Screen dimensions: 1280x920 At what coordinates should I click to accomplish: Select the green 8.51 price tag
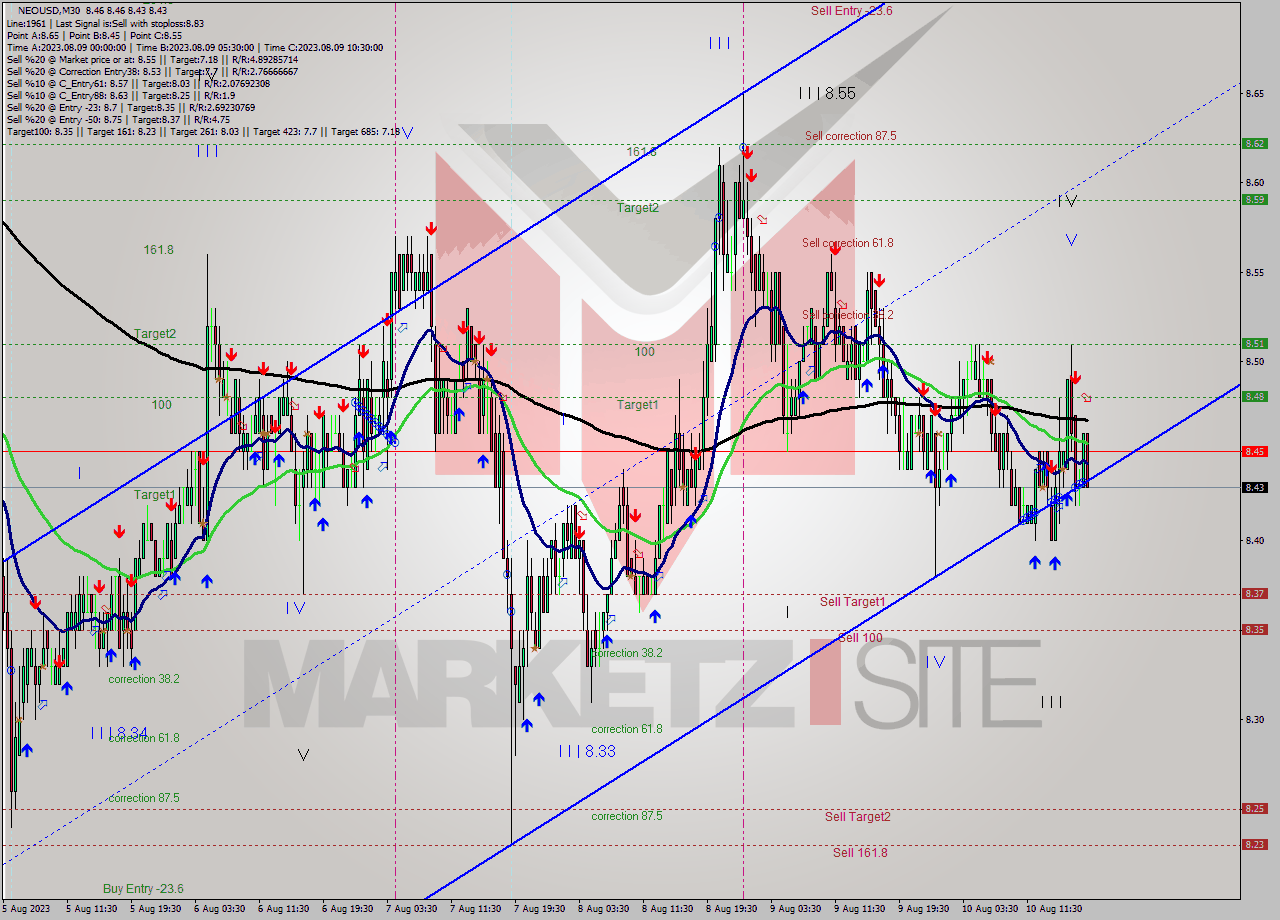click(1254, 344)
